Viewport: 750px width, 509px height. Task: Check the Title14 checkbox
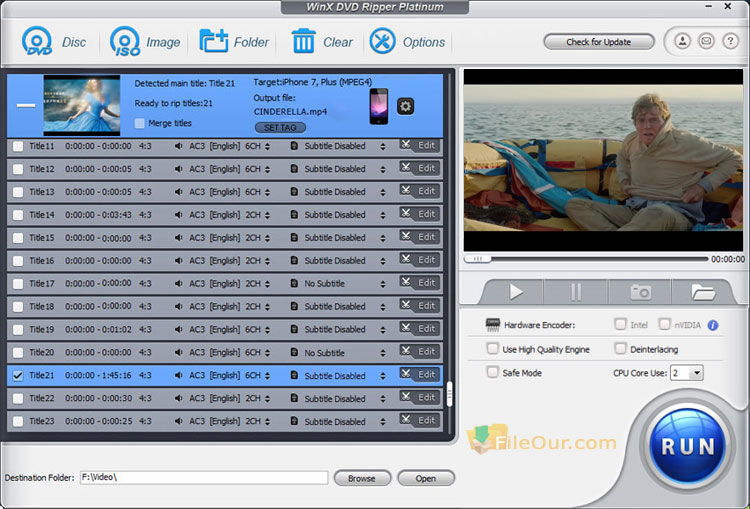tap(18, 215)
